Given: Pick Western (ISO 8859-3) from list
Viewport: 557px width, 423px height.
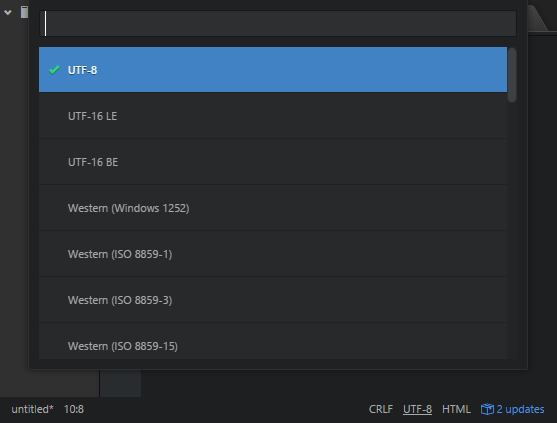Looking at the screenshot, I should click(273, 300).
